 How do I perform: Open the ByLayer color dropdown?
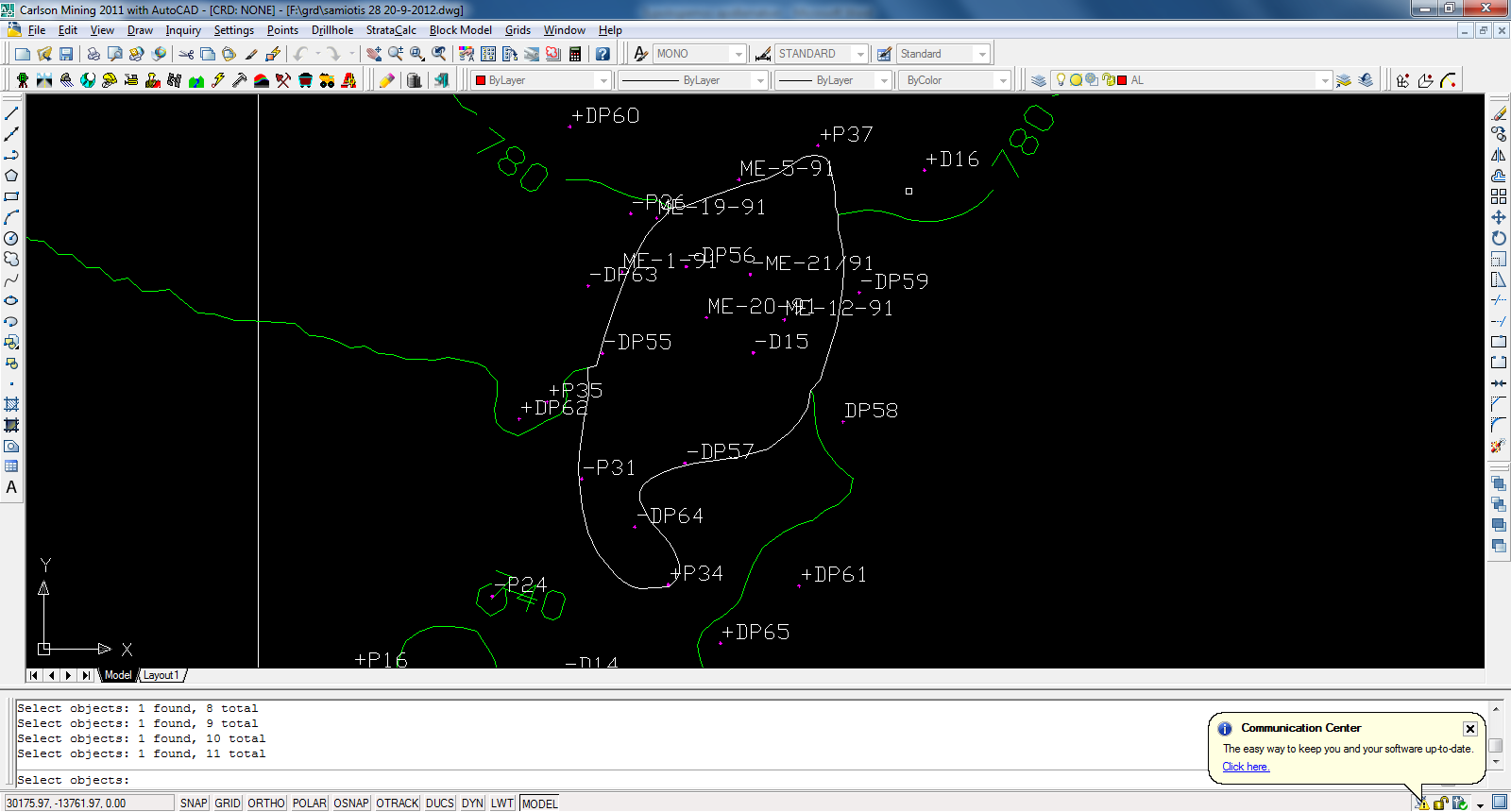pos(603,80)
